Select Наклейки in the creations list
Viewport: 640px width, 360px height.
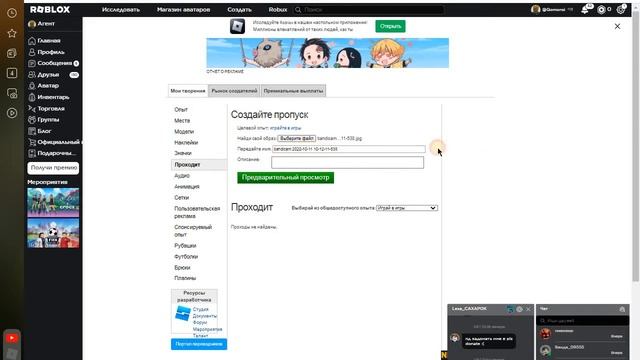coord(186,142)
